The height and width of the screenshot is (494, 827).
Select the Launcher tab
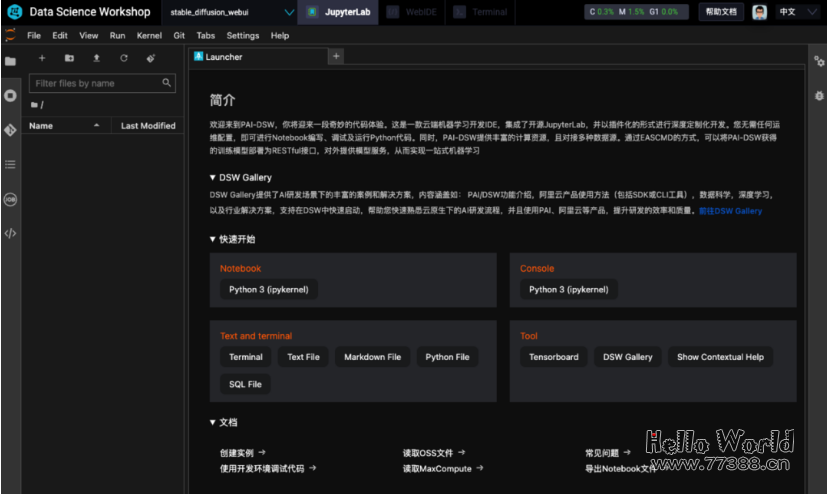pyautogui.click(x=257, y=56)
